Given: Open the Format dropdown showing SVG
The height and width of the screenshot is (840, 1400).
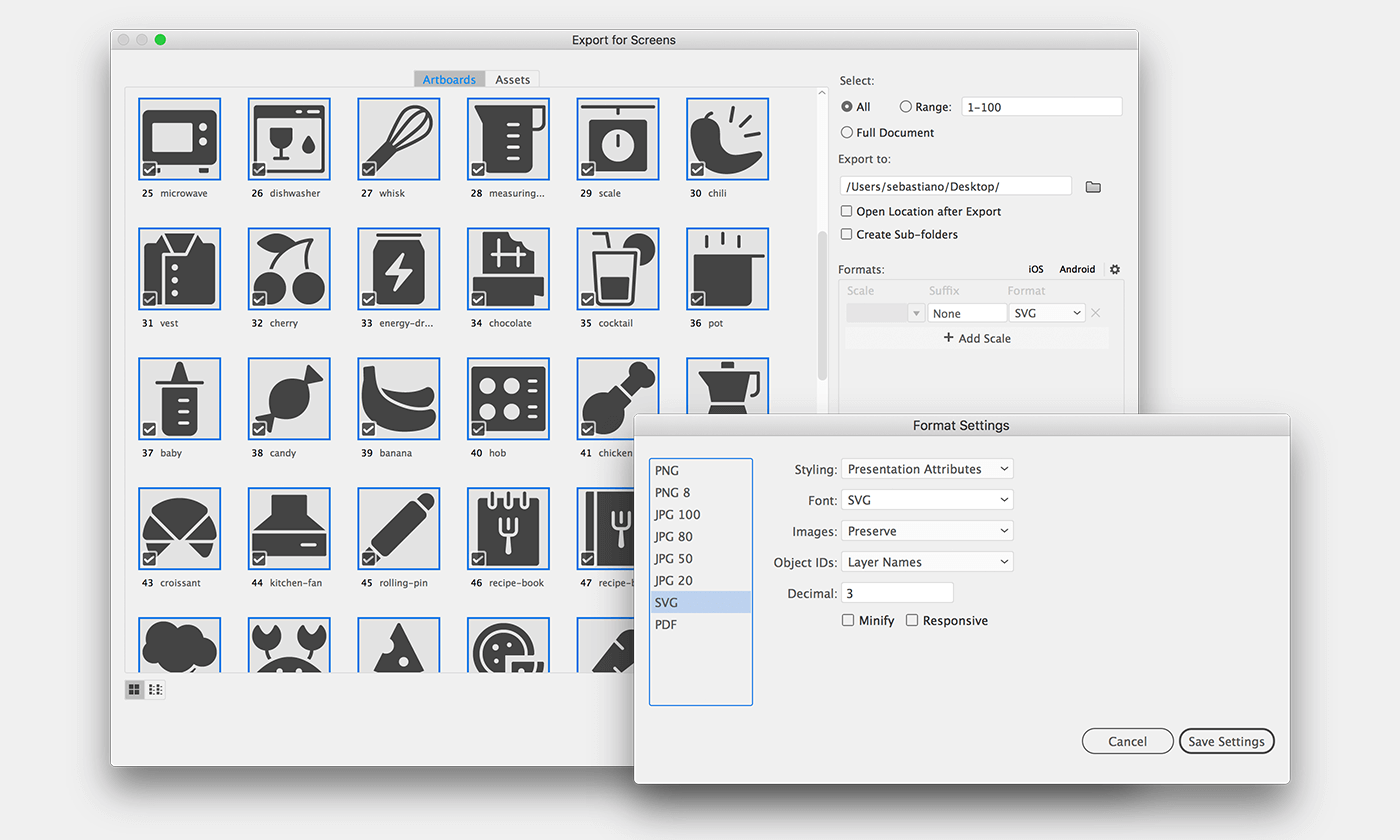Looking at the screenshot, I should 1046,312.
